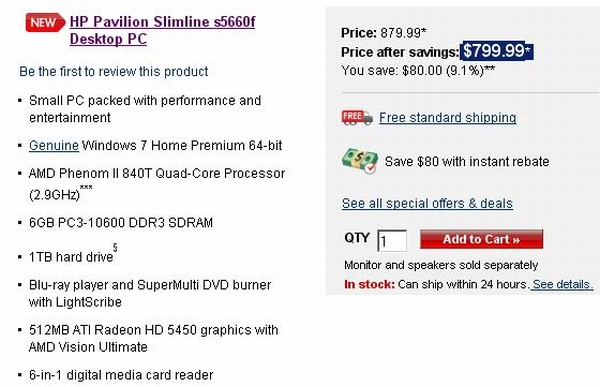
Task: Click Be the first to review link
Action: click(x=114, y=71)
